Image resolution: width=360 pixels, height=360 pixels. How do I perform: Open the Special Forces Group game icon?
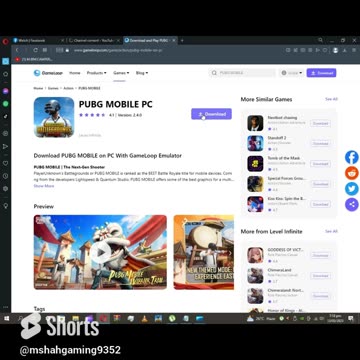[255, 184]
